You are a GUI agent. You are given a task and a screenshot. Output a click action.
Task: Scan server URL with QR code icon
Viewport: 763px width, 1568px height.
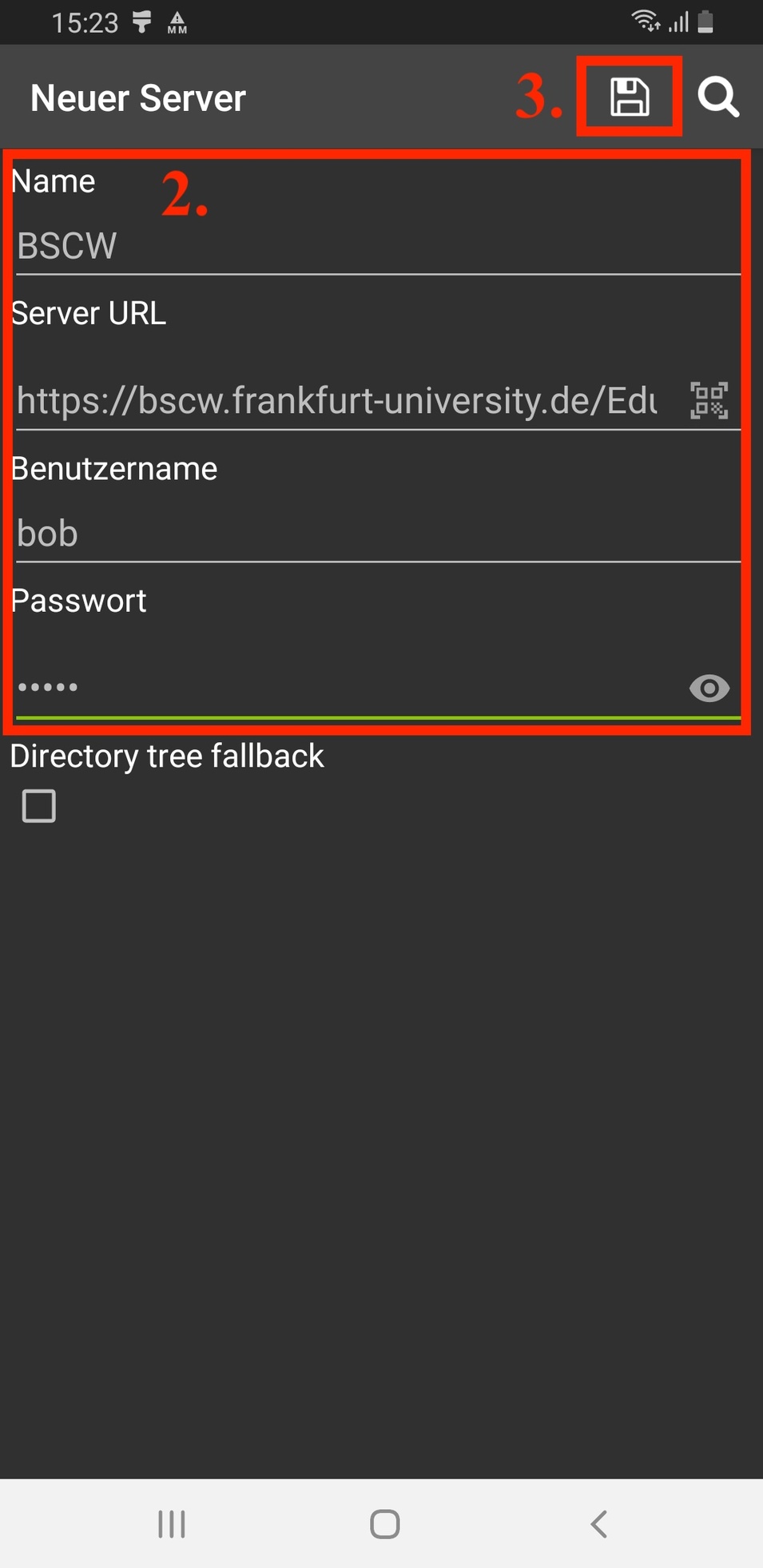point(709,400)
